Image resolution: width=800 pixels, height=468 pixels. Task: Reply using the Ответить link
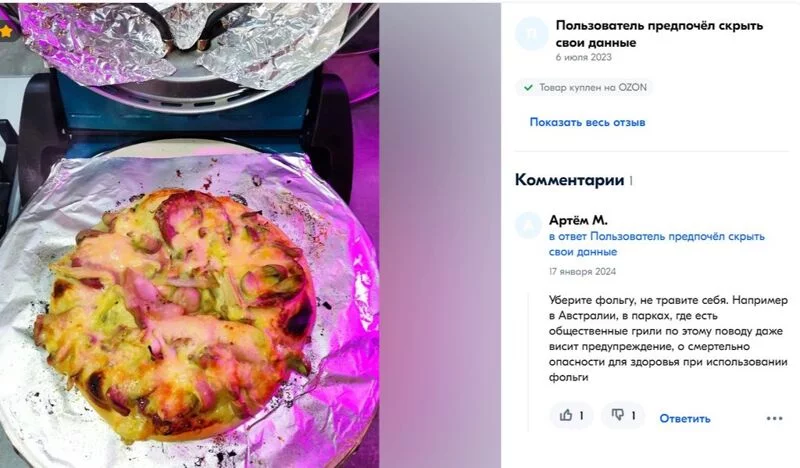pyautogui.click(x=685, y=418)
